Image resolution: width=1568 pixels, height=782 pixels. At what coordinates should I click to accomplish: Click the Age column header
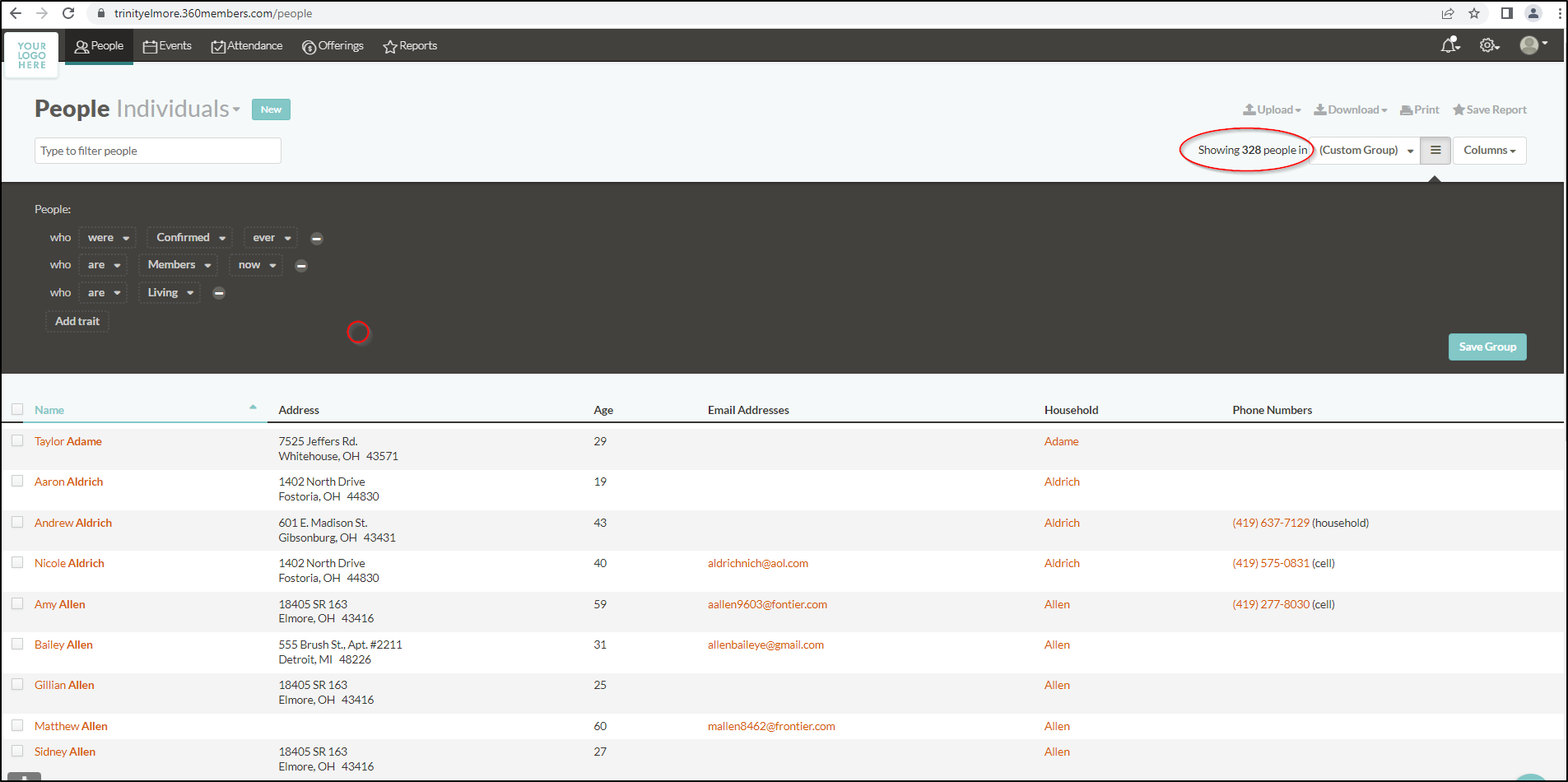(603, 410)
